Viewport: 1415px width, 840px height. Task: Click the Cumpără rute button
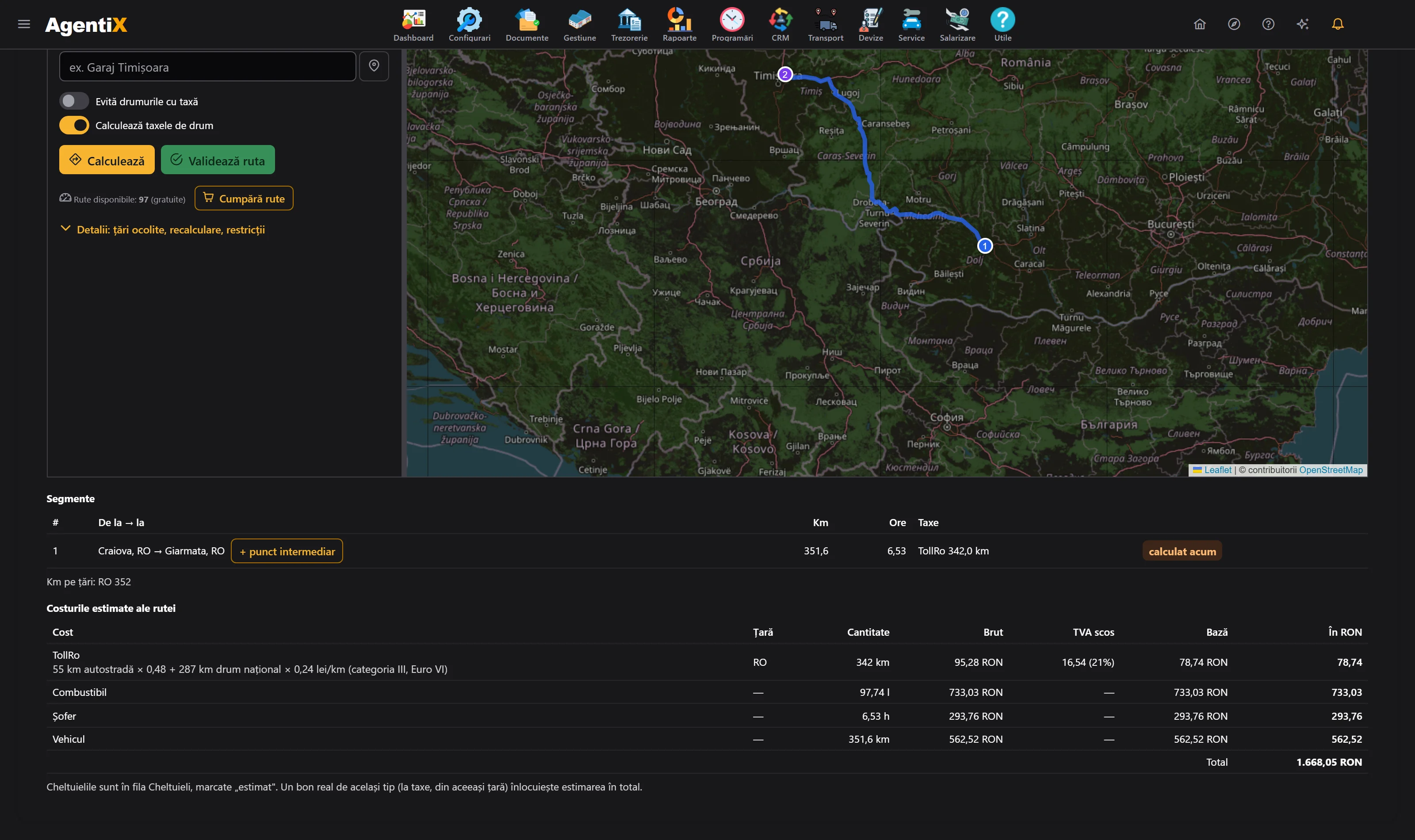pyautogui.click(x=244, y=198)
